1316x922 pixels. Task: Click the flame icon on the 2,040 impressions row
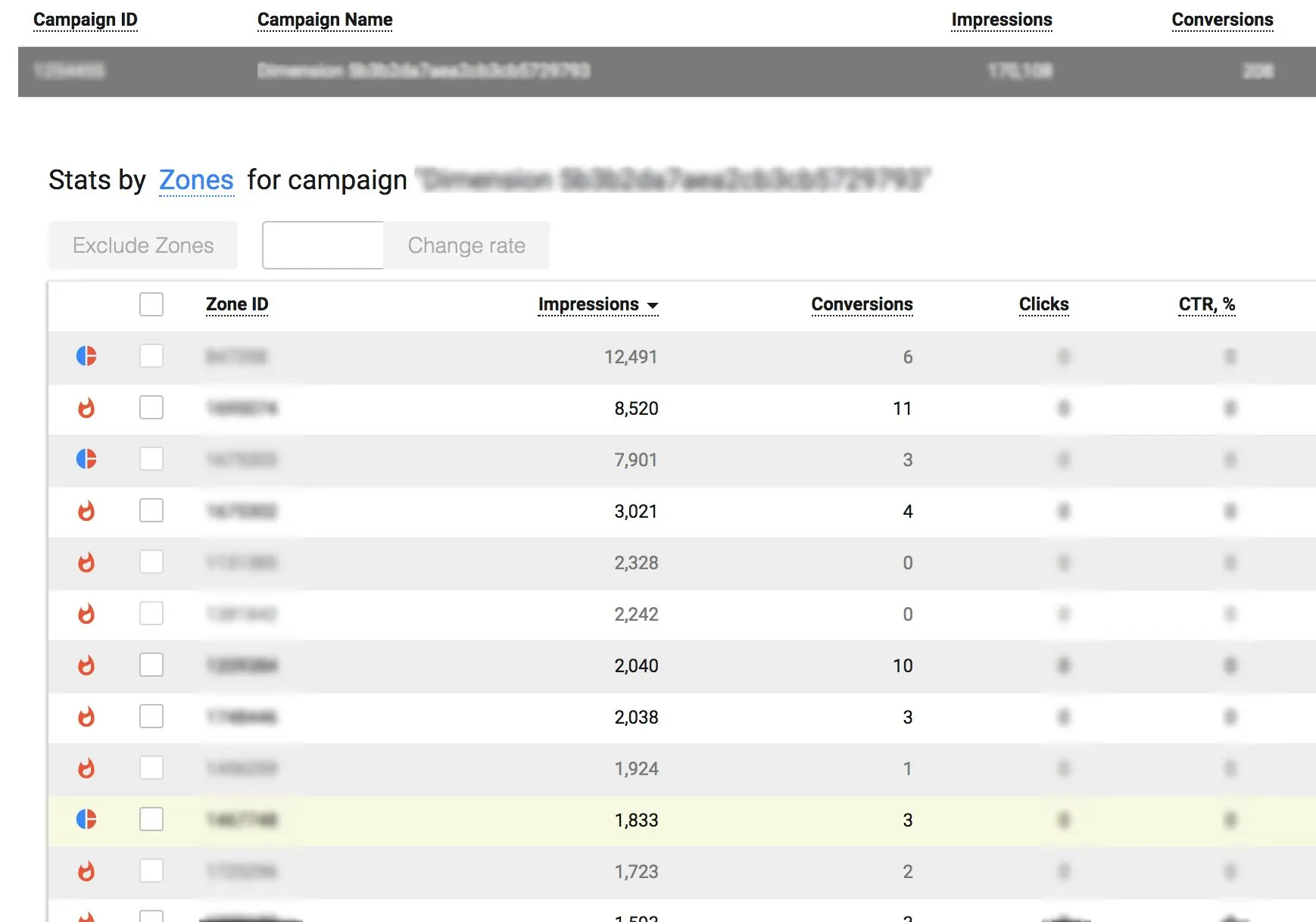[x=86, y=665]
